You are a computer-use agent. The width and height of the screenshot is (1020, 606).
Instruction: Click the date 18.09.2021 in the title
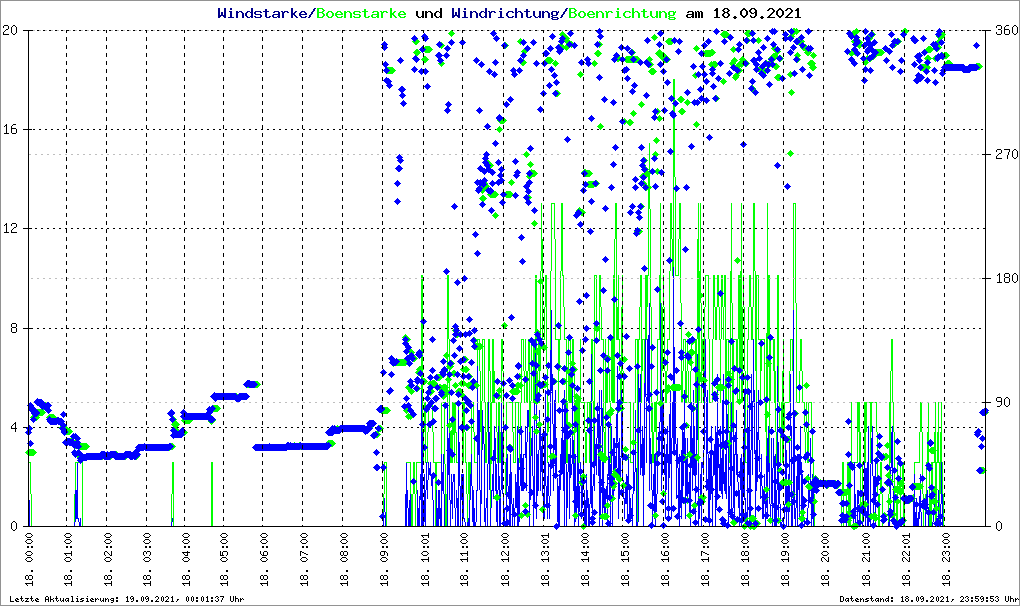[x=757, y=13]
